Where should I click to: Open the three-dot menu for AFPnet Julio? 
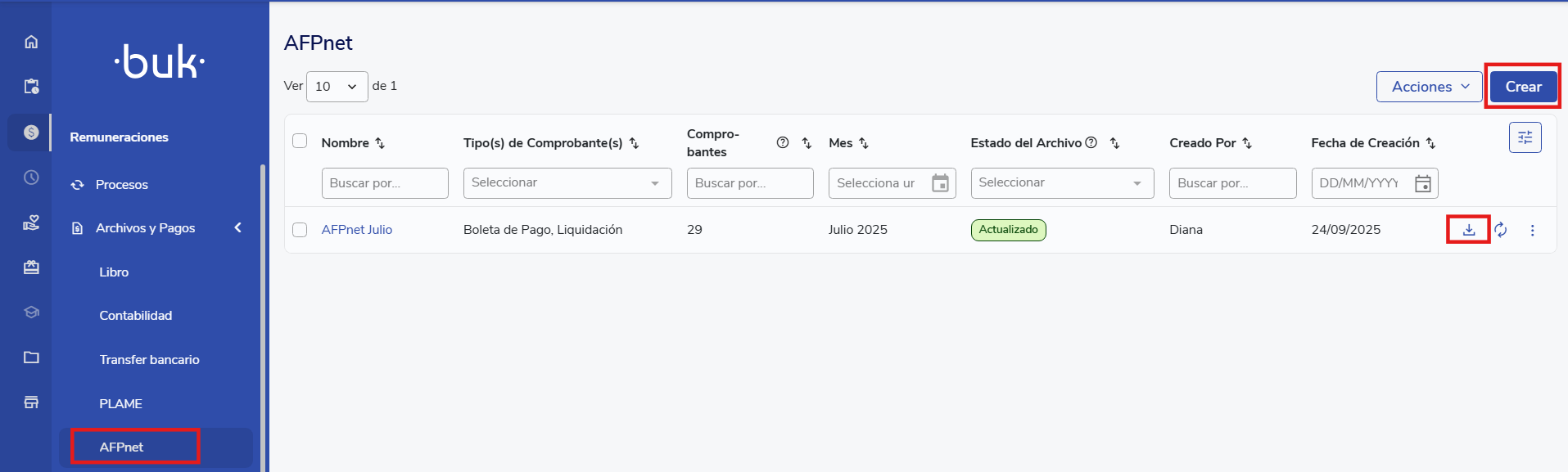[x=1532, y=231]
